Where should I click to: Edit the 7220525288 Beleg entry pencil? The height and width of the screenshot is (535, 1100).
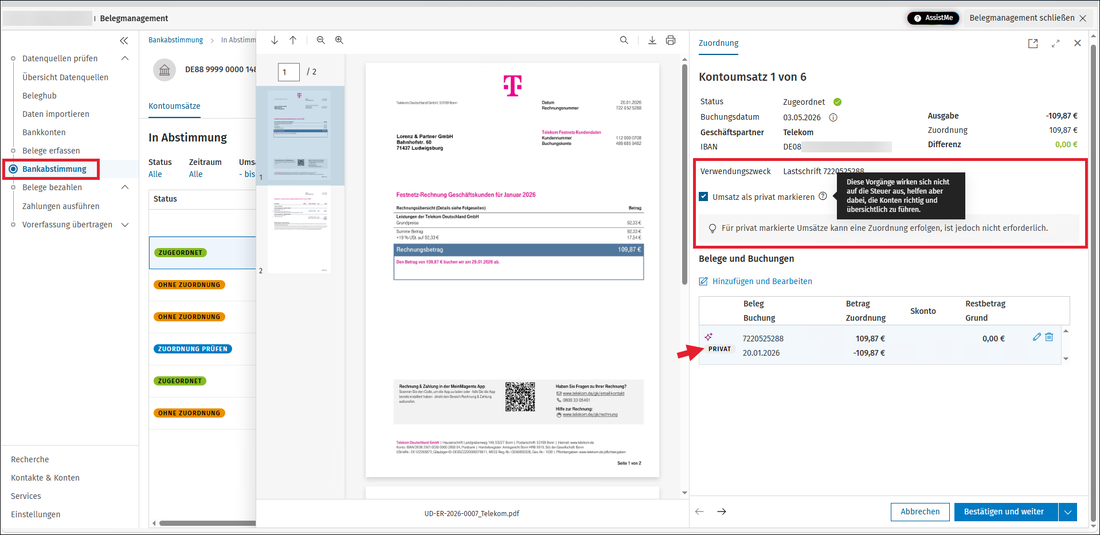(1037, 337)
